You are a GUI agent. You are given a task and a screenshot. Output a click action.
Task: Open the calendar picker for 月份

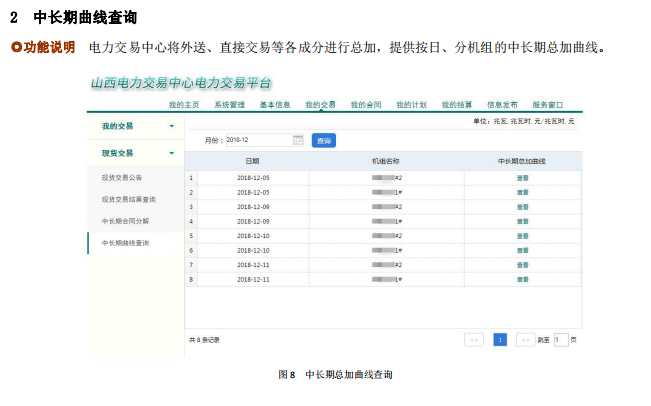click(298, 140)
